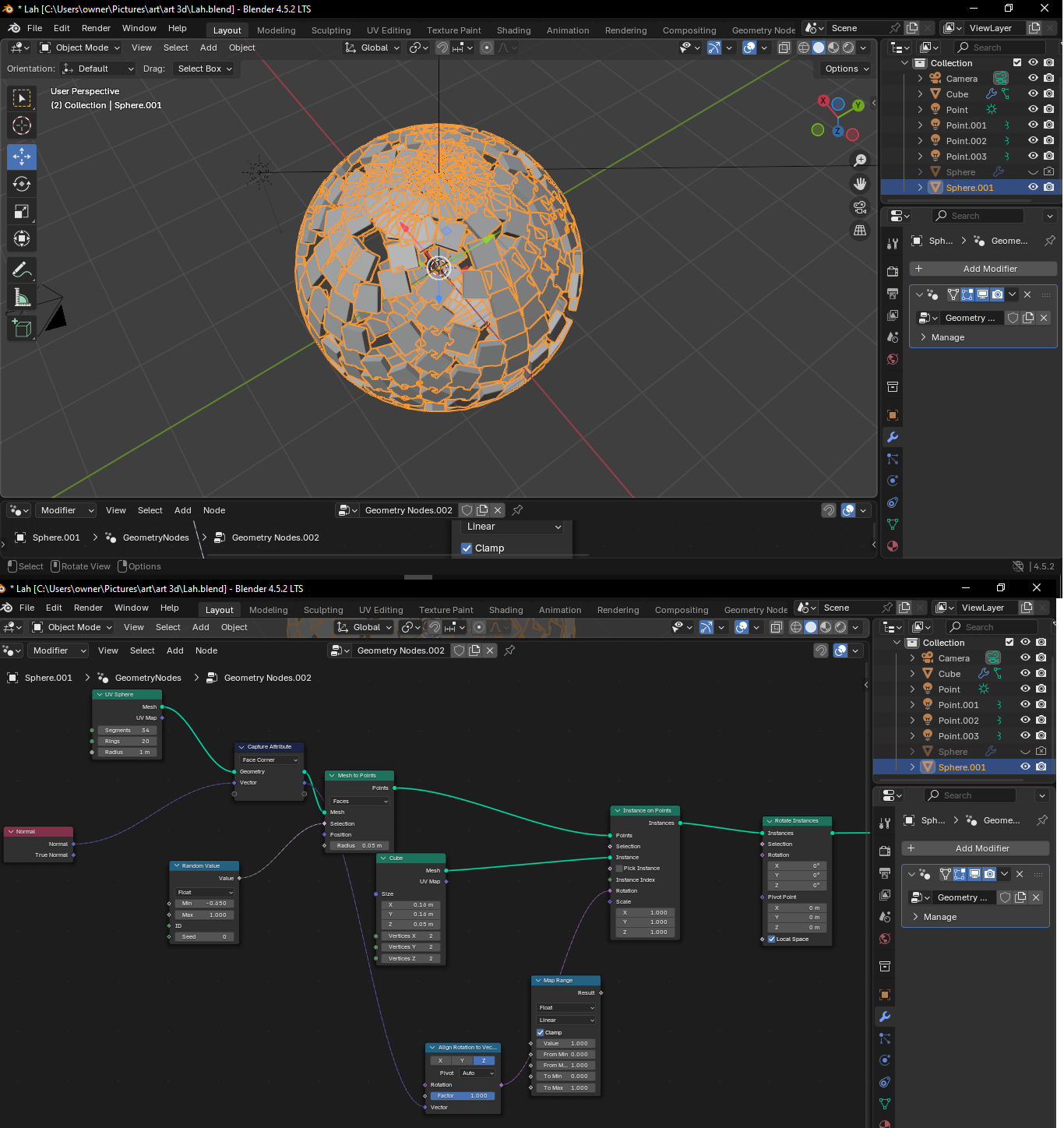Open the Drag Select Box dropdown
Image resolution: width=1064 pixels, height=1128 pixels.
coord(204,69)
